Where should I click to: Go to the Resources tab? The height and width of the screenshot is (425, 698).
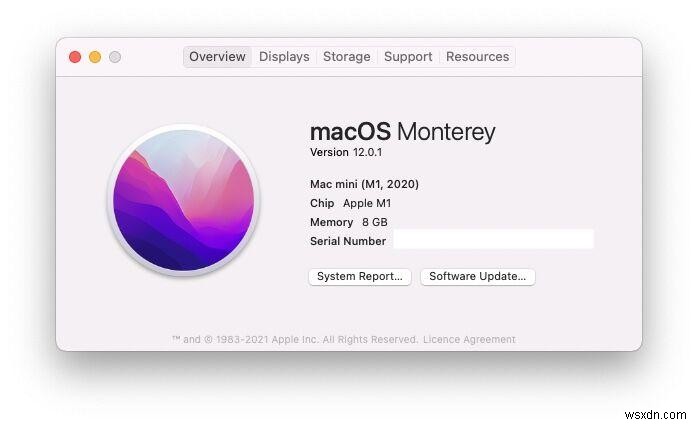(477, 57)
